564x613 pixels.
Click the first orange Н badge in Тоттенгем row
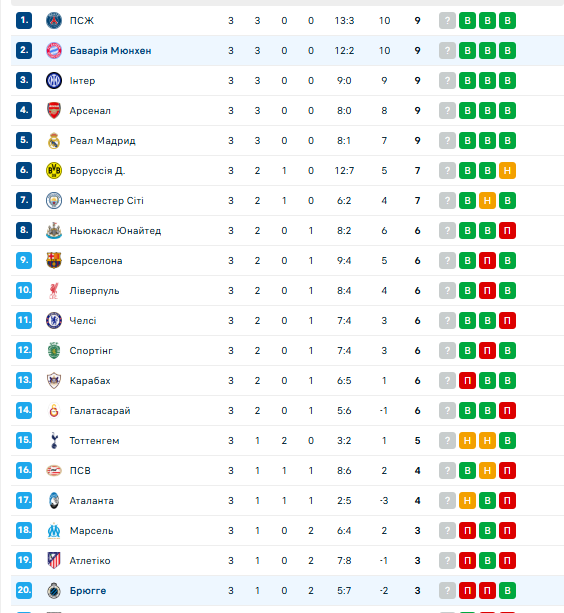coord(467,441)
